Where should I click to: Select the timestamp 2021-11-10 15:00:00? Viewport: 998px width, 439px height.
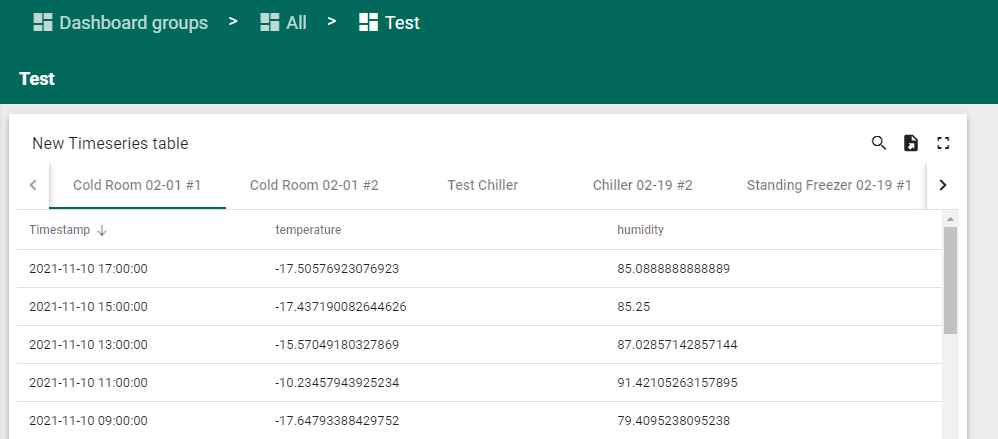[x=88, y=307]
